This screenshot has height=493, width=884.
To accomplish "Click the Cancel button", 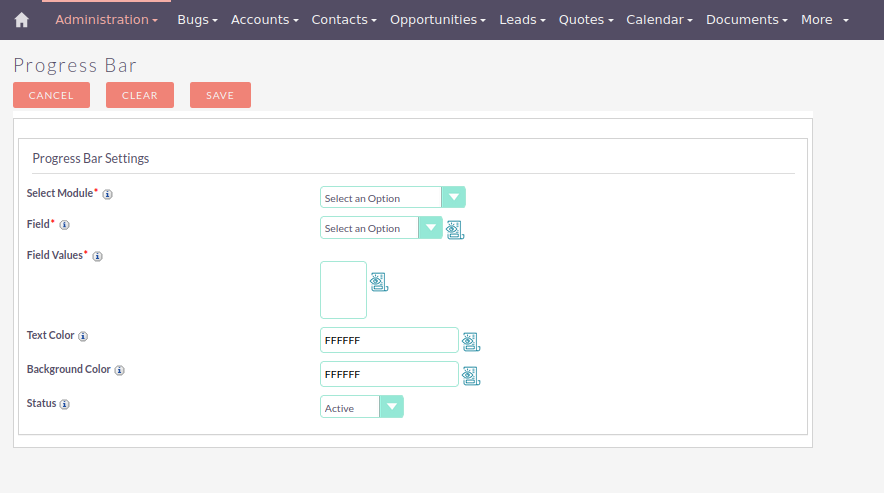I will (51, 95).
